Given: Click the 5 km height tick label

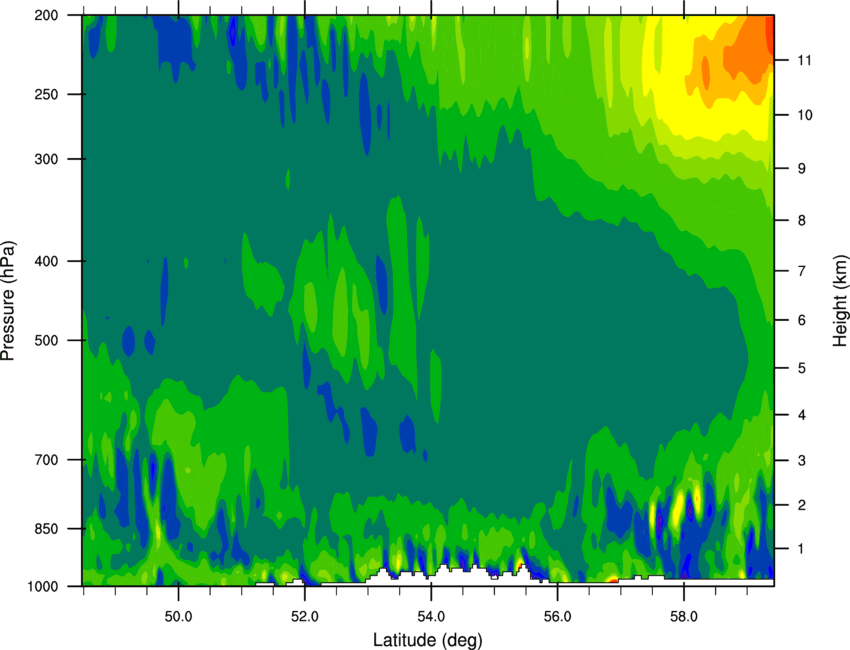Looking at the screenshot, I should click(x=802, y=368).
